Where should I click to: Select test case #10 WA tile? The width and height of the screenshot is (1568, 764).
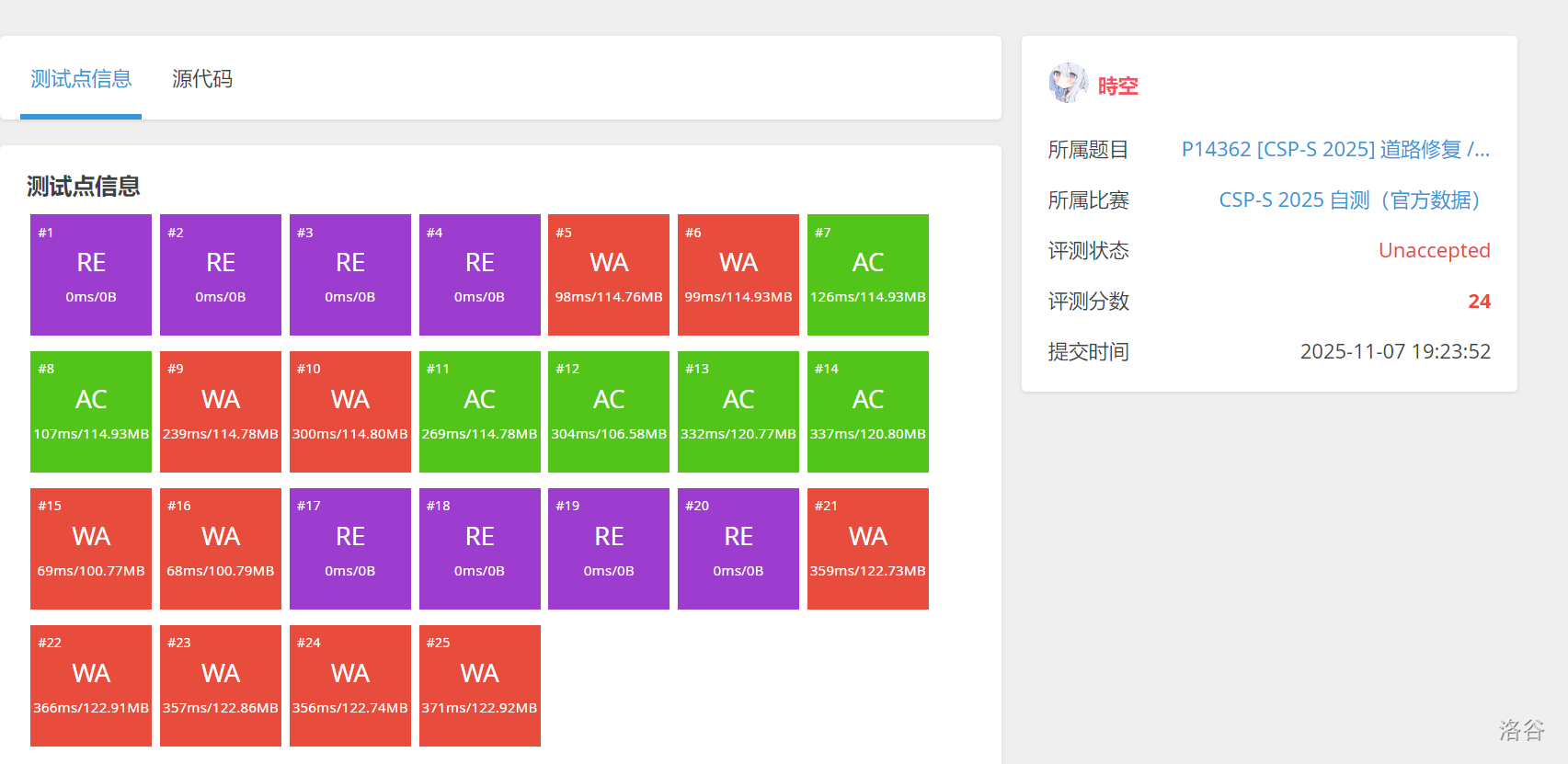pos(349,412)
